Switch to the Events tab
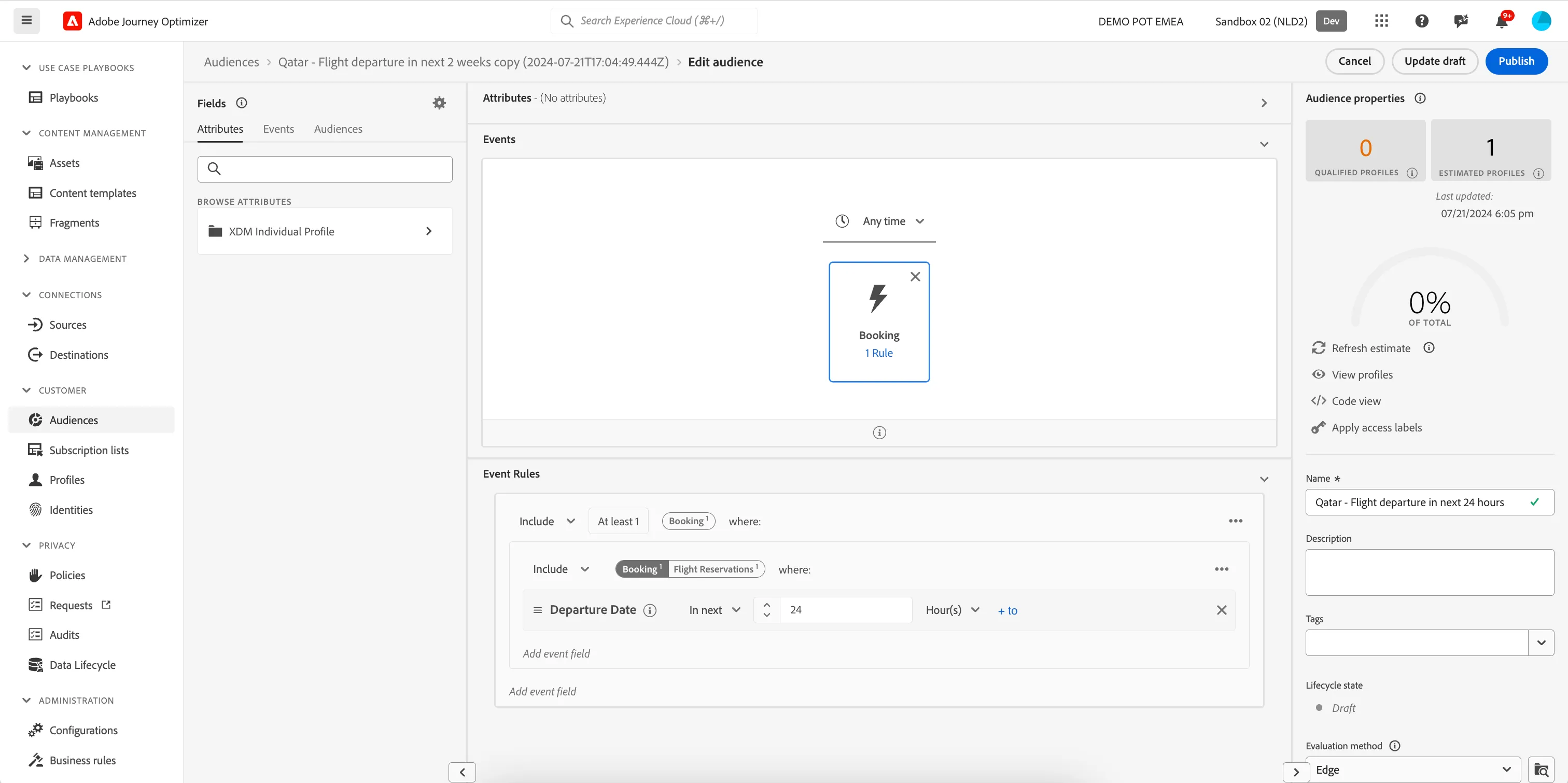 278,129
